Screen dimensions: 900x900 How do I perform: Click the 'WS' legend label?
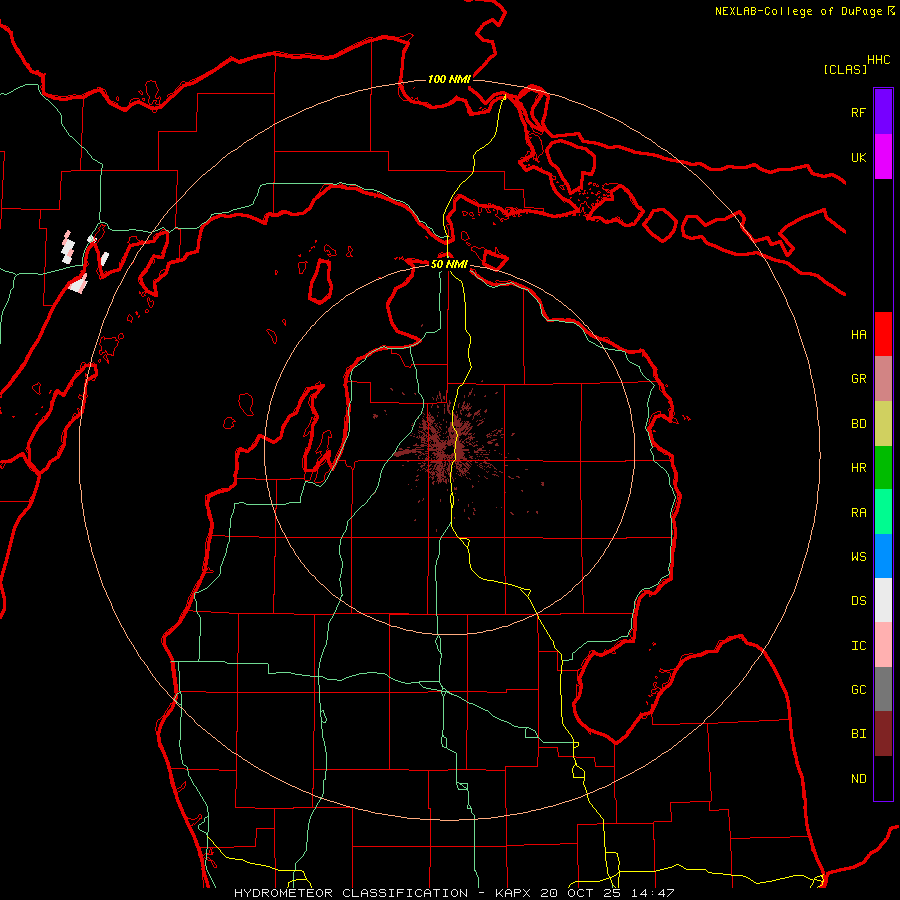tap(859, 556)
